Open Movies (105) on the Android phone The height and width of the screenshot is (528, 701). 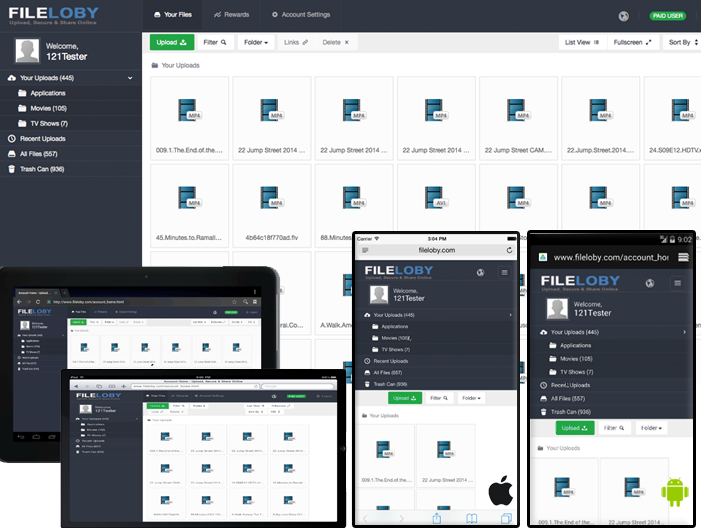click(570, 359)
